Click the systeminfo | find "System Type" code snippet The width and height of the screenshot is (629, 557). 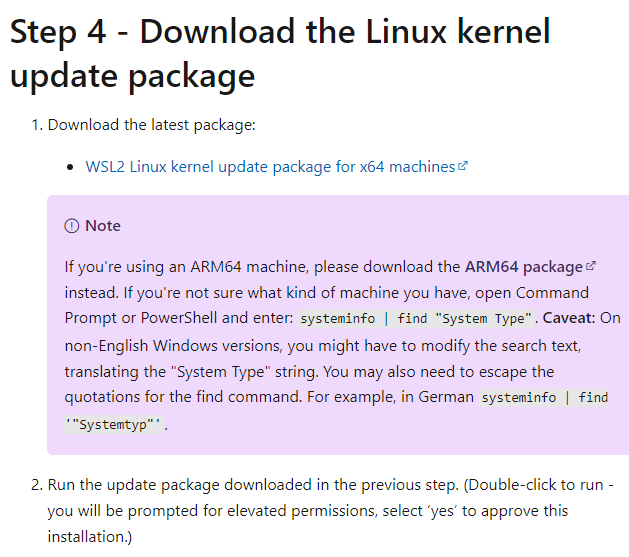416,319
